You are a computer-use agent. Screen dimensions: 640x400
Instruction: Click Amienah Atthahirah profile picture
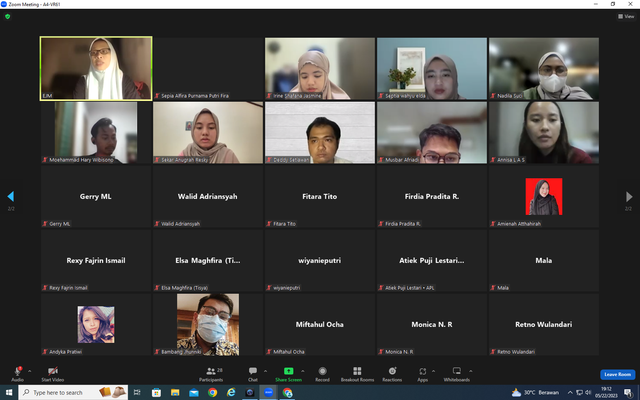click(x=544, y=196)
